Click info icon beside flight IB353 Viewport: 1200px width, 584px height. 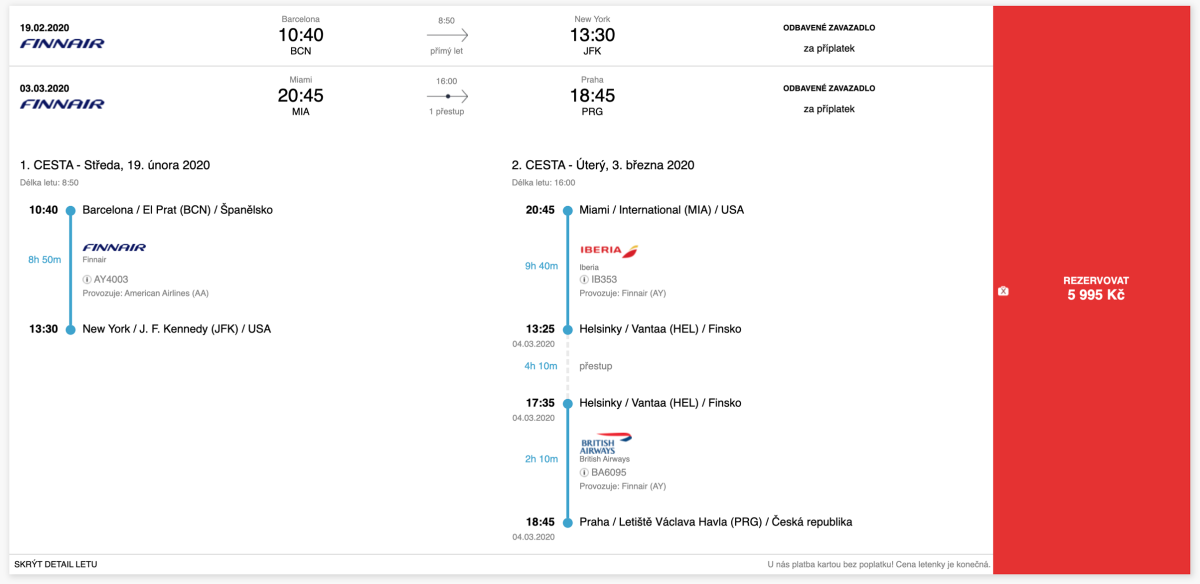[x=584, y=280]
